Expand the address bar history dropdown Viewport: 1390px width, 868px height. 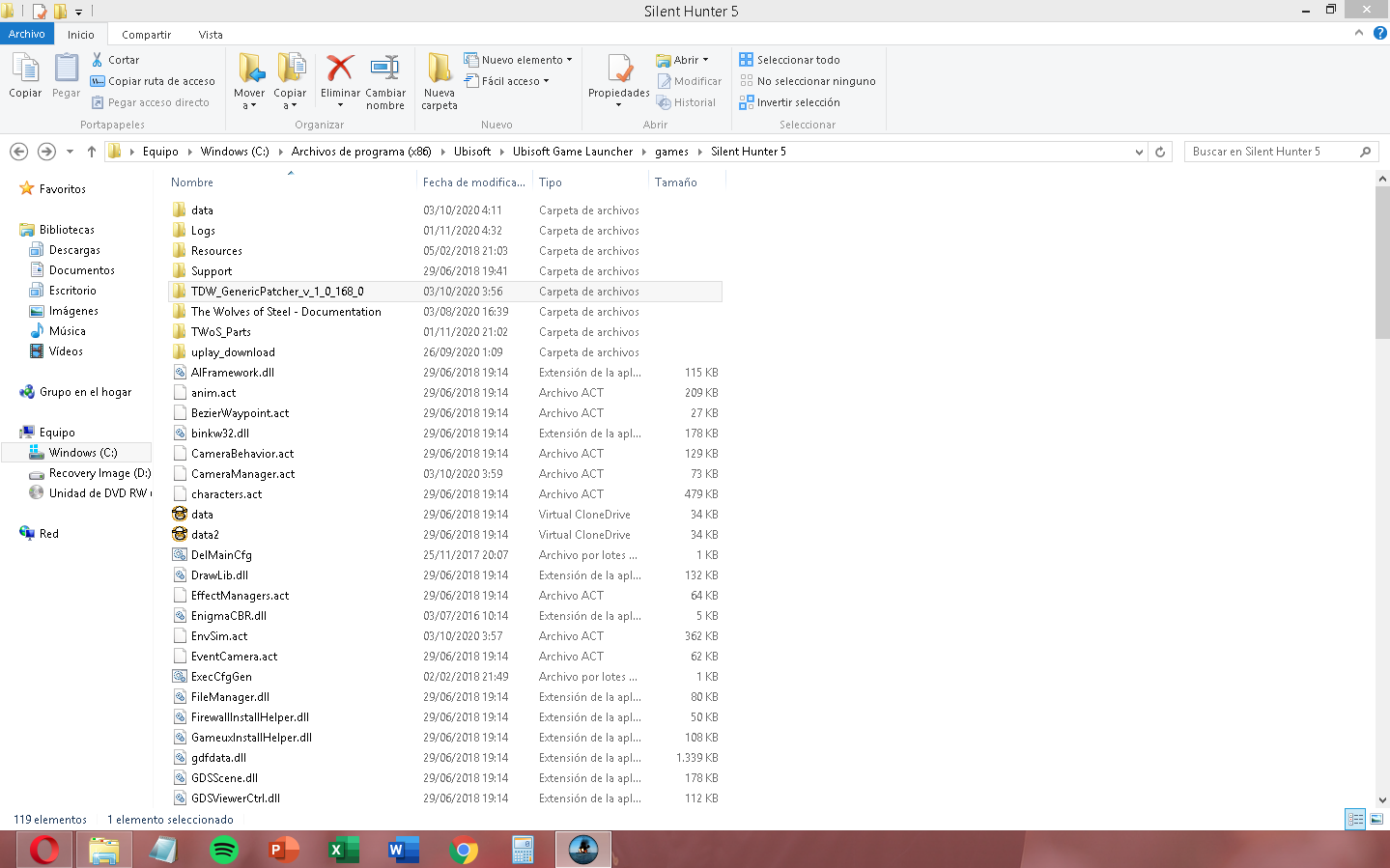pos(1139,152)
